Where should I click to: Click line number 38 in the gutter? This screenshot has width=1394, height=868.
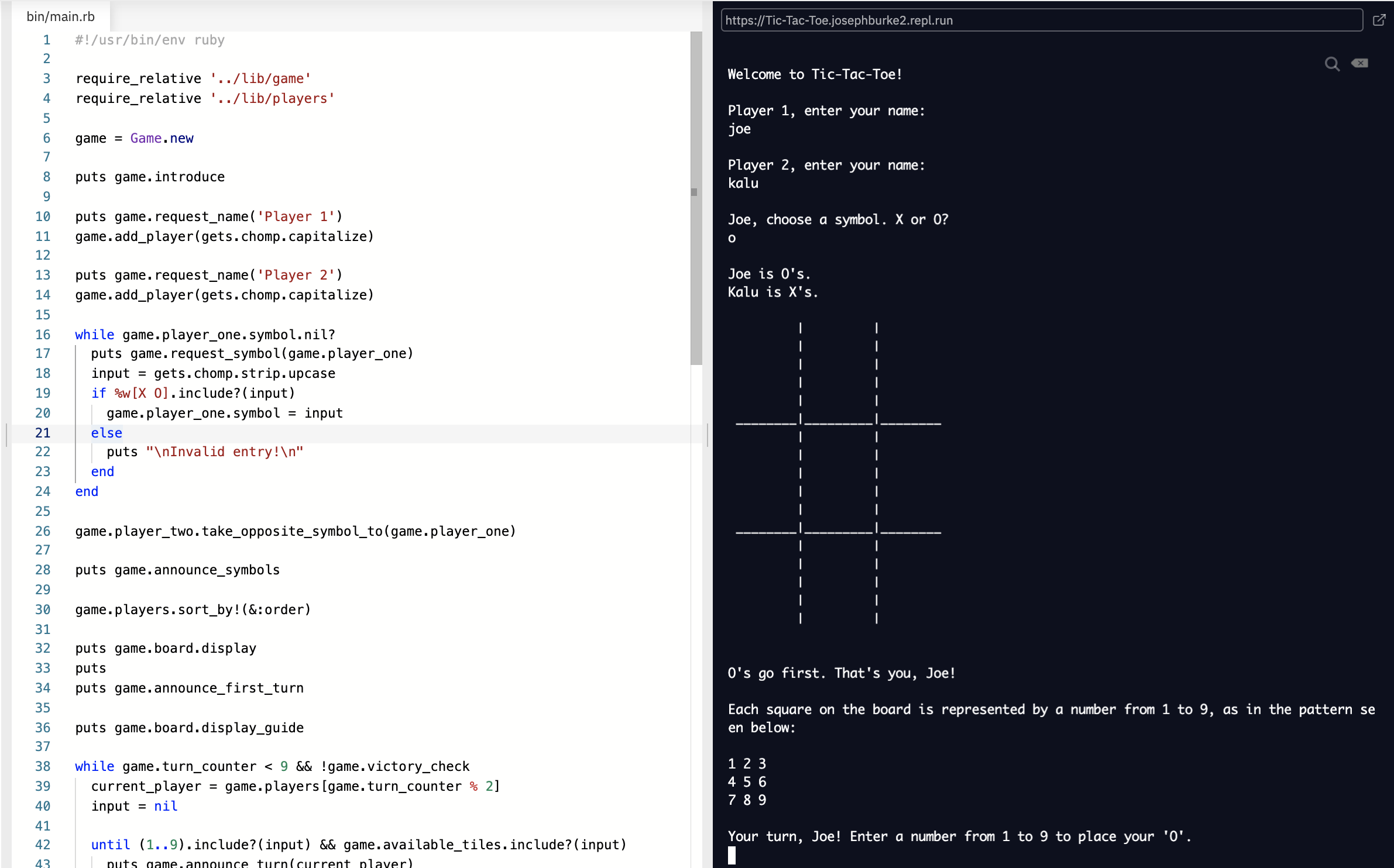point(43,766)
